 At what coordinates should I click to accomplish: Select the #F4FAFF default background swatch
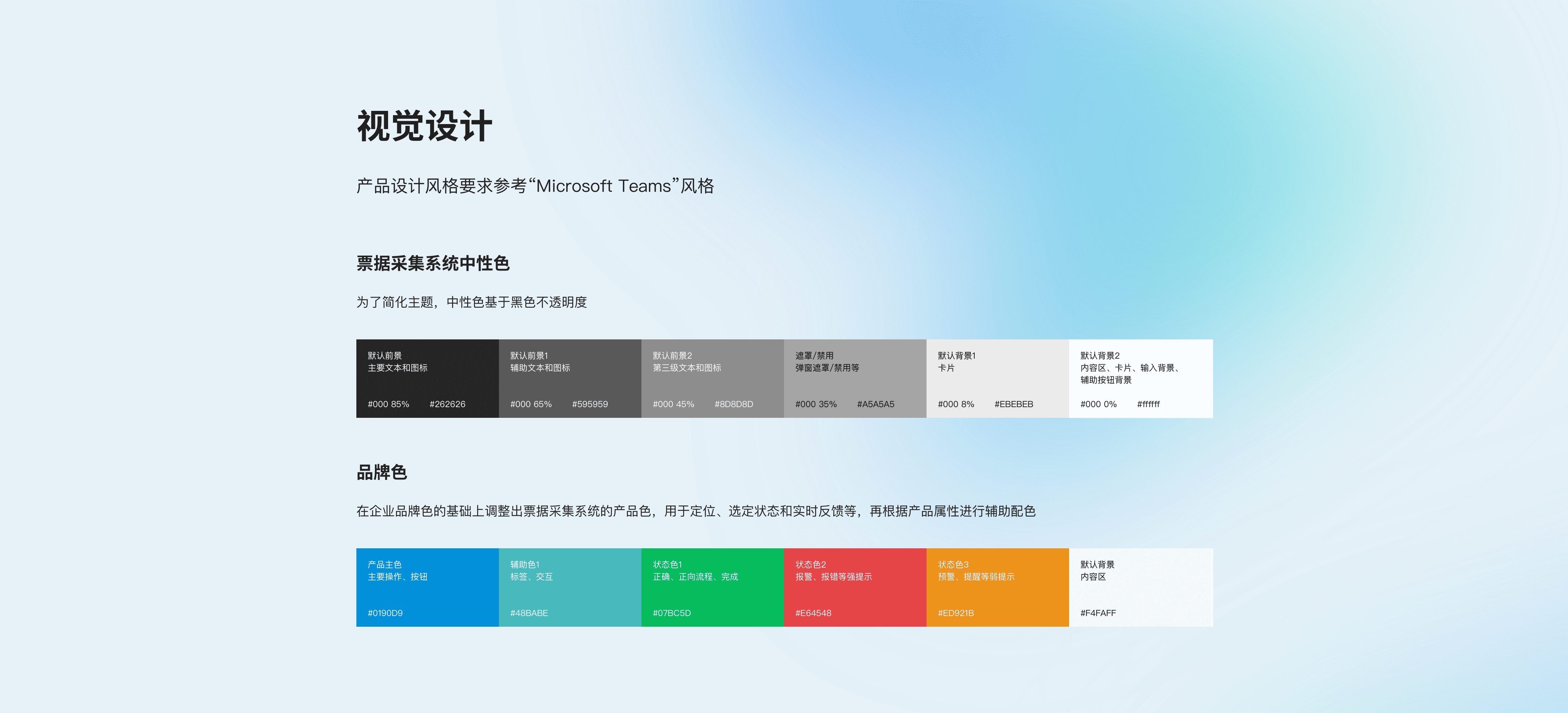[1140, 587]
